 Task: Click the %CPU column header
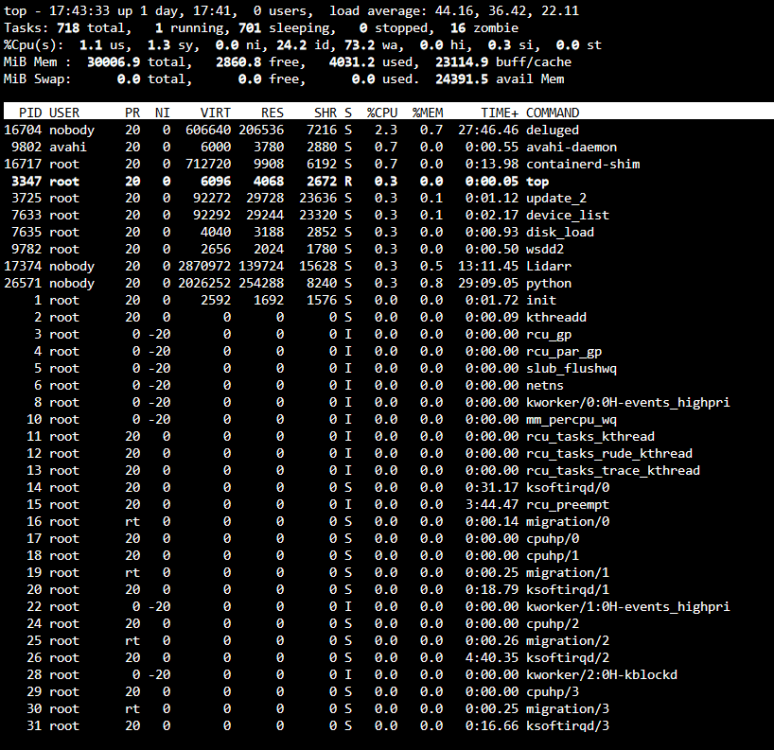click(x=382, y=113)
